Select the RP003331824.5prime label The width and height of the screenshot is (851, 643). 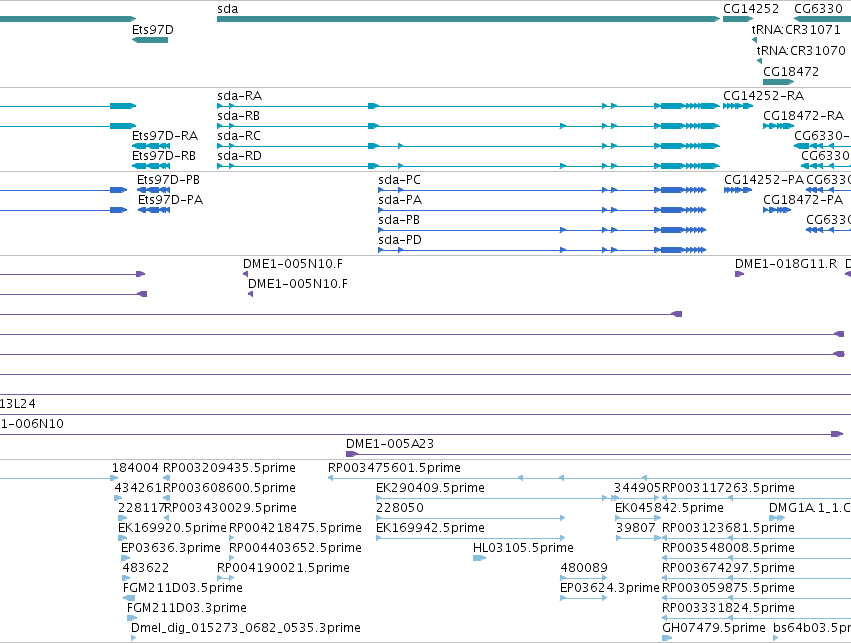pyautogui.click(x=728, y=608)
